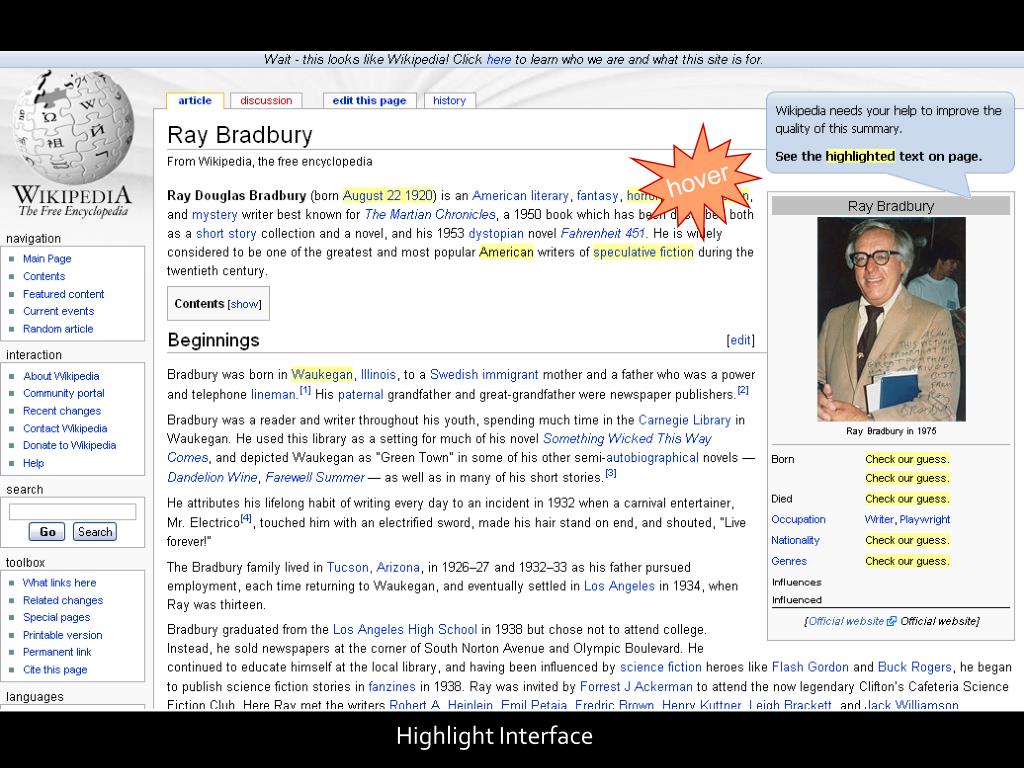Open Featured content link
1024x768 pixels.
63,294
